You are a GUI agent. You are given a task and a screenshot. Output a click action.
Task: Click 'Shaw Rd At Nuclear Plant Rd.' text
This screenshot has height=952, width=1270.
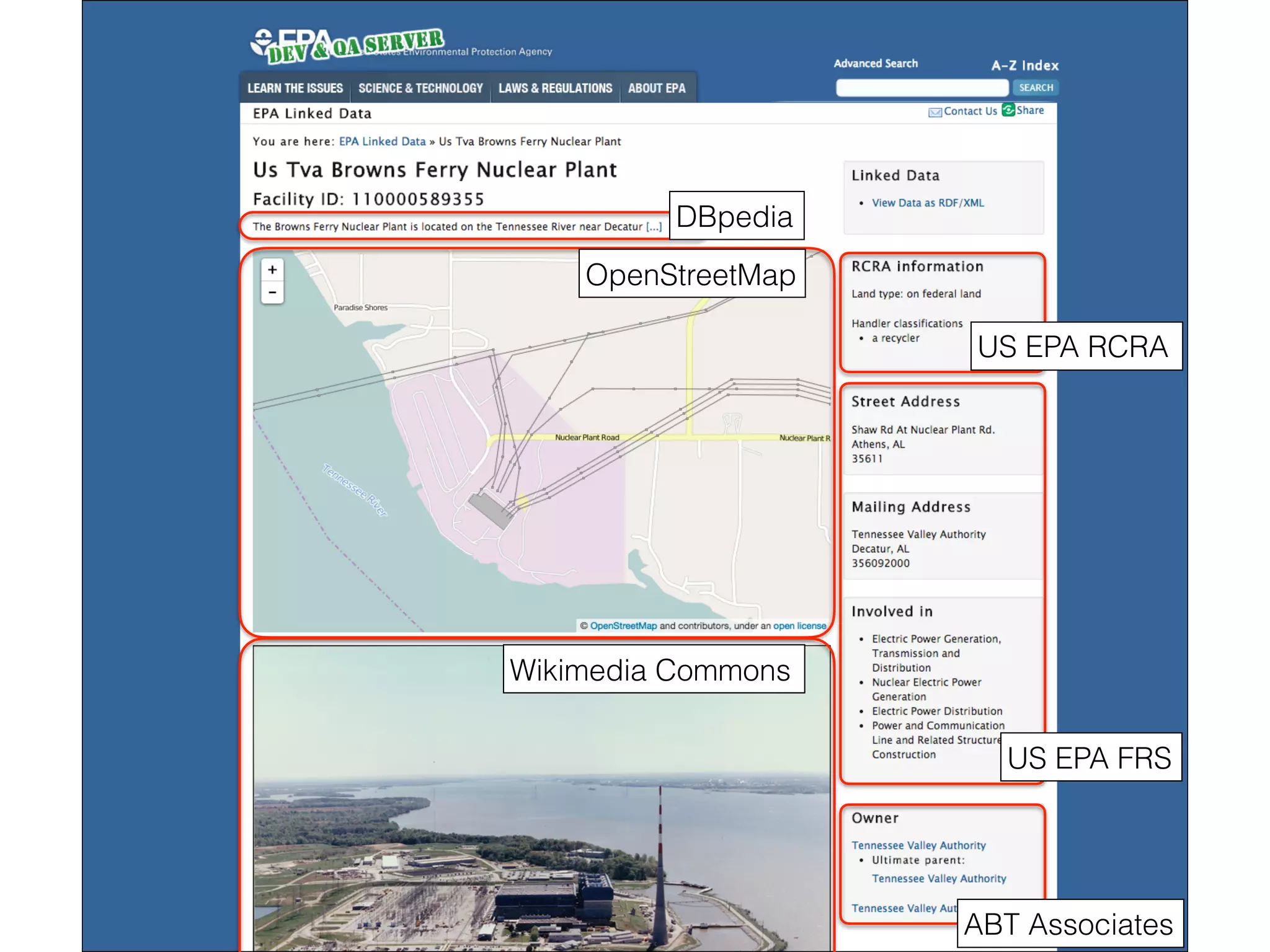[923, 430]
